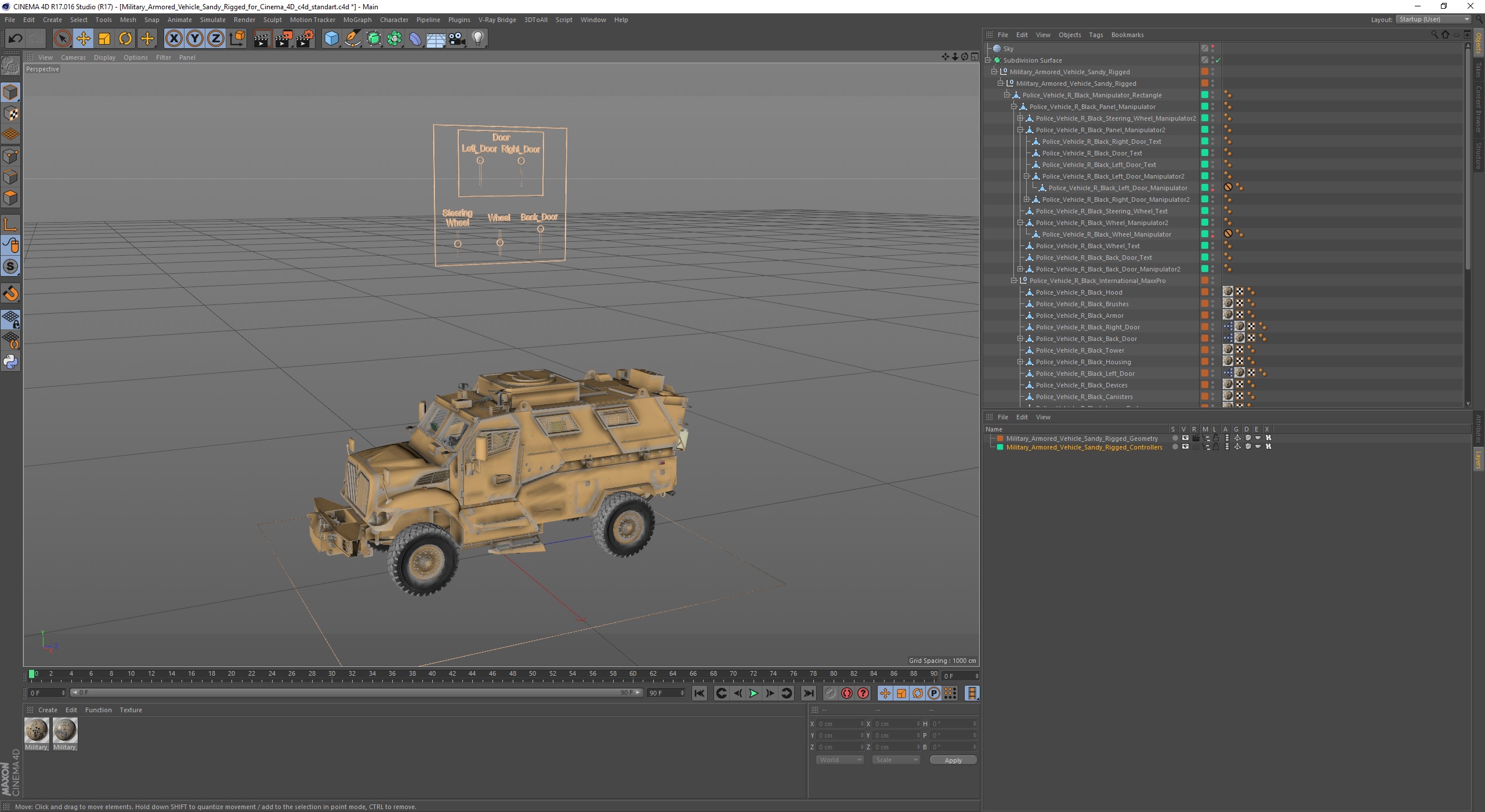
Task: Toggle Subdivision Surface enable checkmark
Action: 1218,60
